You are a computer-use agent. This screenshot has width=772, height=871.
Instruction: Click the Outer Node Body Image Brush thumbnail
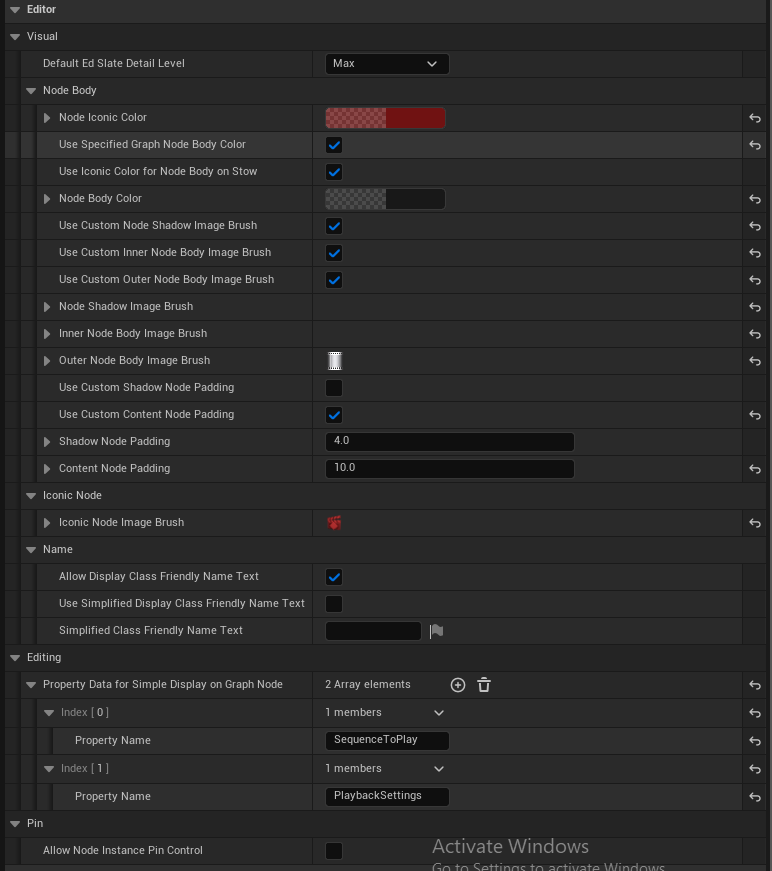pos(334,361)
